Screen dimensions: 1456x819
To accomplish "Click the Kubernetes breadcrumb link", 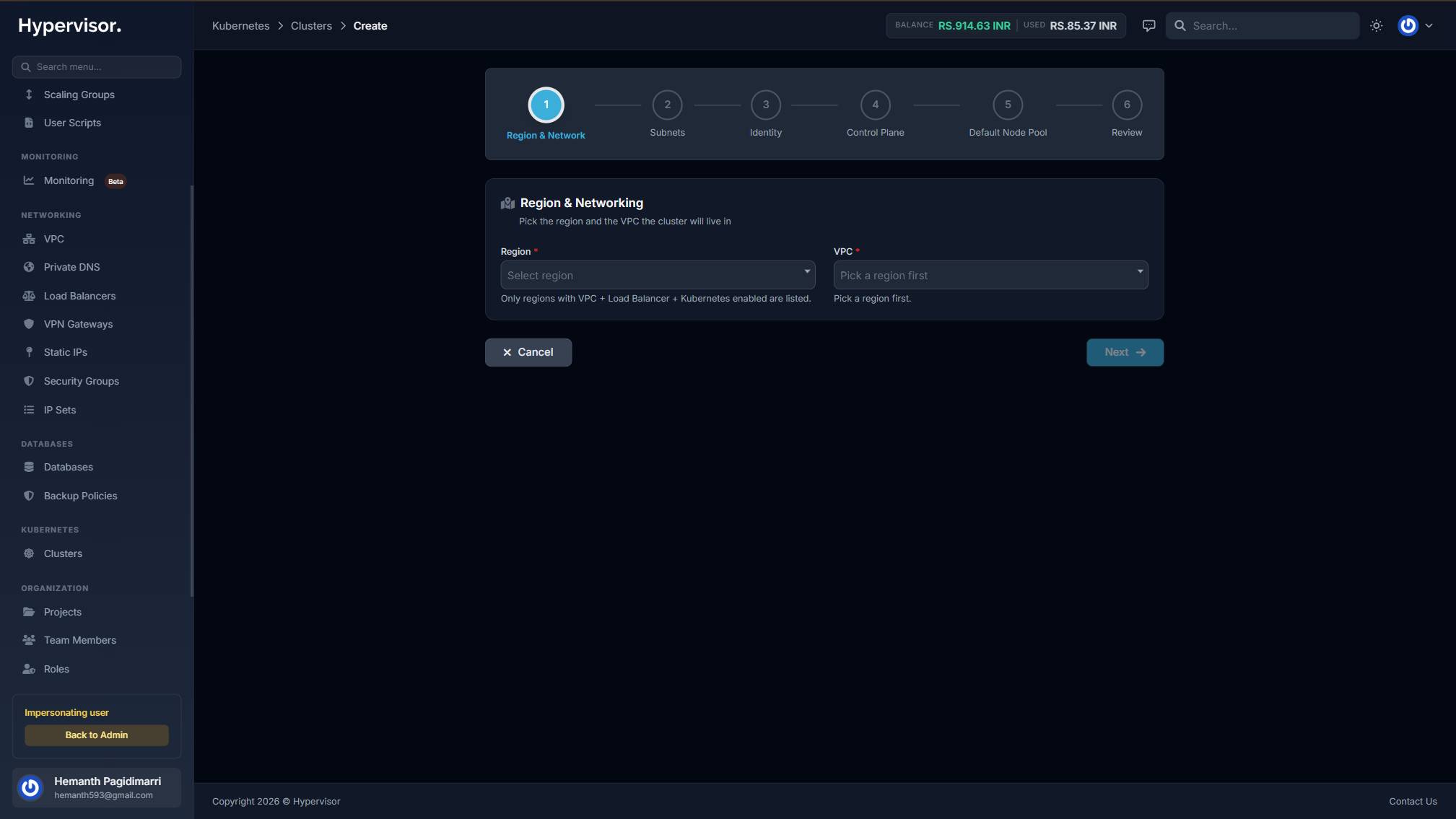I will click(x=240, y=26).
